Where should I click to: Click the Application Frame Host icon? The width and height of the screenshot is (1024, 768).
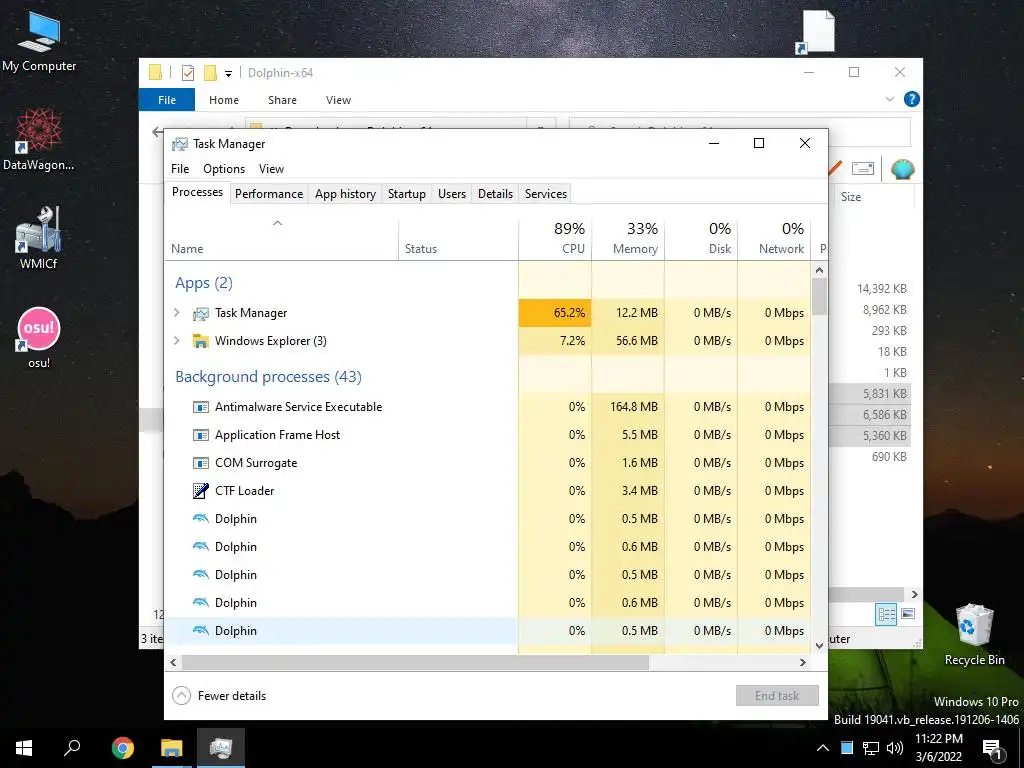pos(200,435)
